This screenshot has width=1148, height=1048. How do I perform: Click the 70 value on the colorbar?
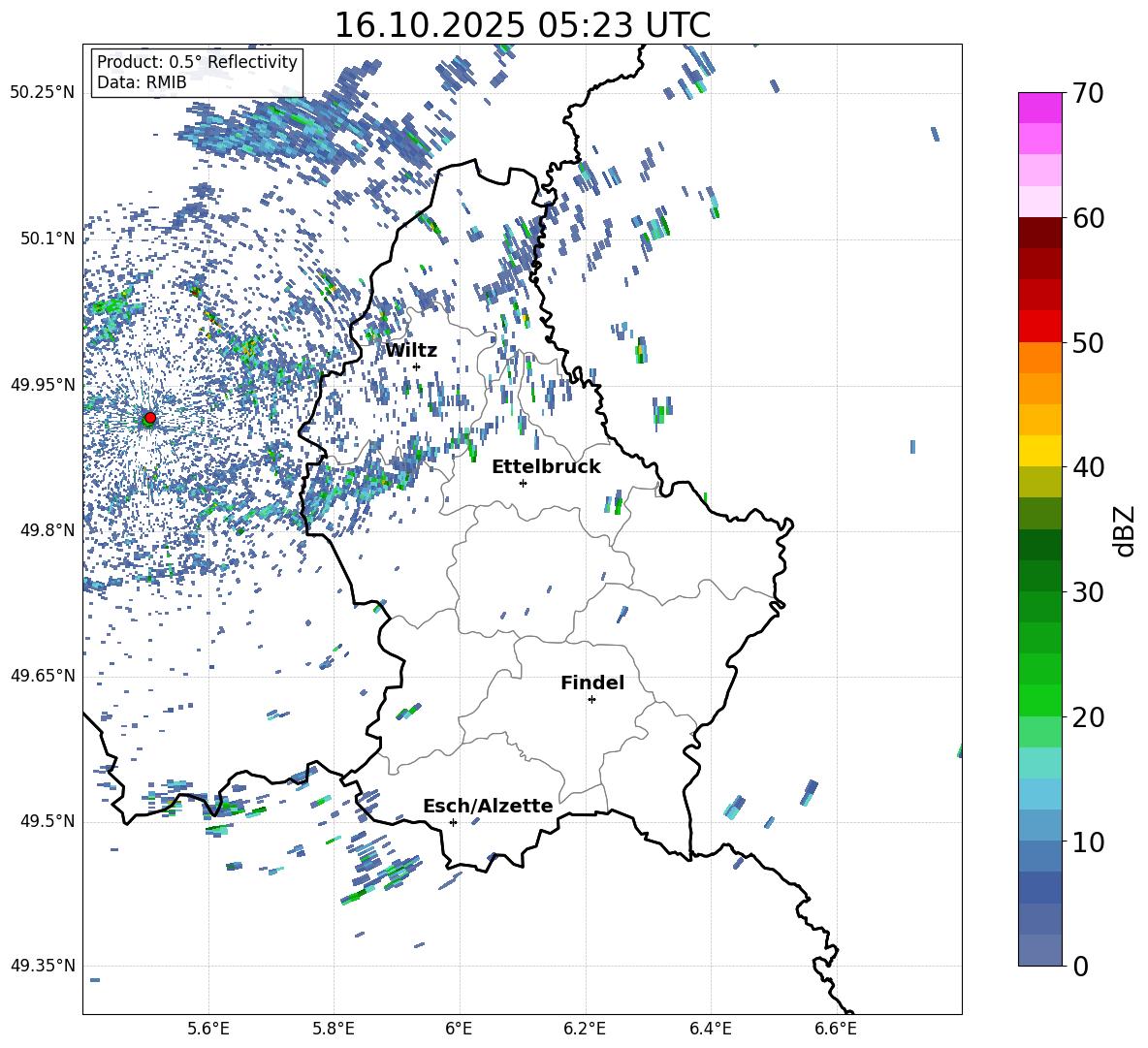click(x=1091, y=93)
